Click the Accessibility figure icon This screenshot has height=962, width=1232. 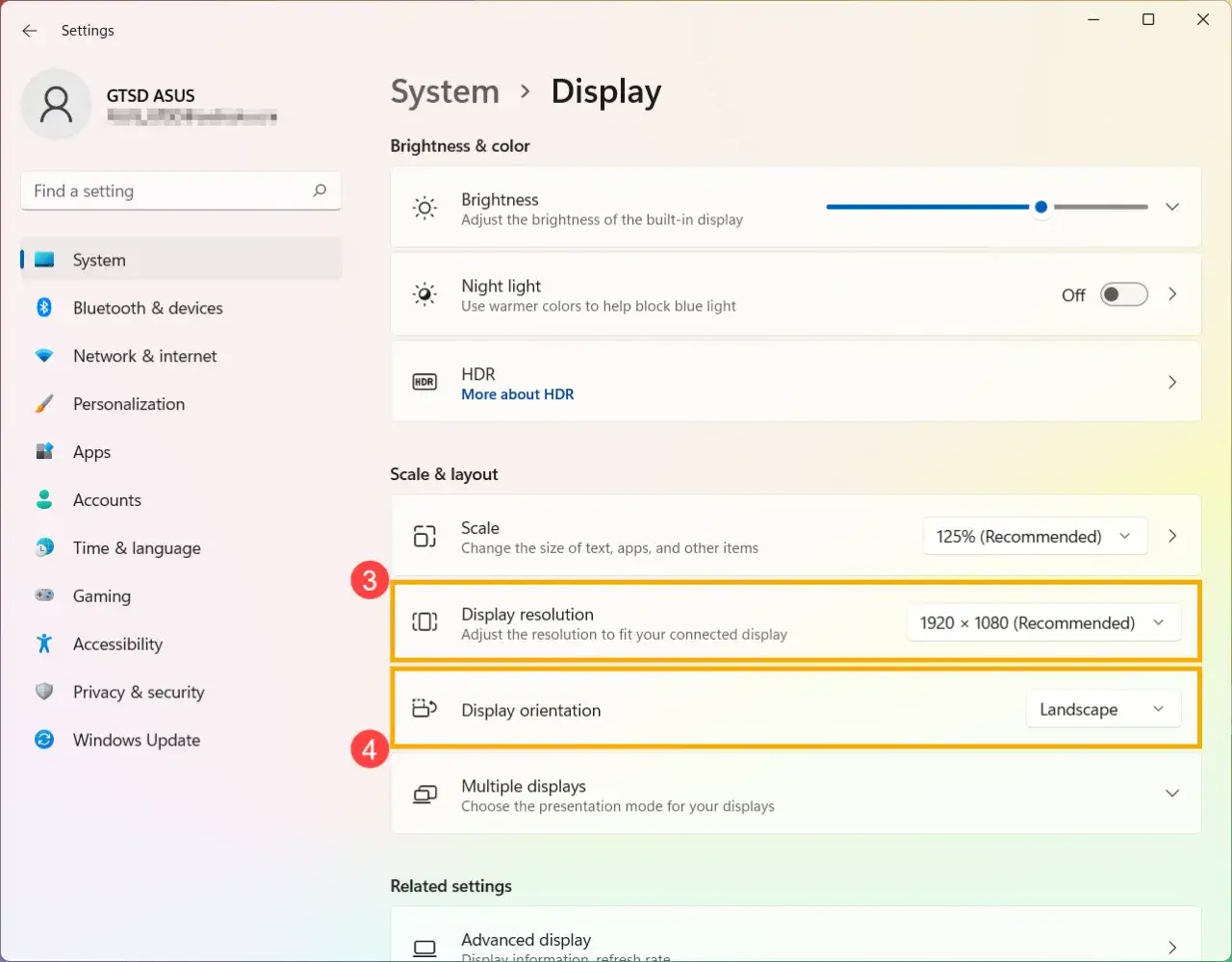point(44,644)
